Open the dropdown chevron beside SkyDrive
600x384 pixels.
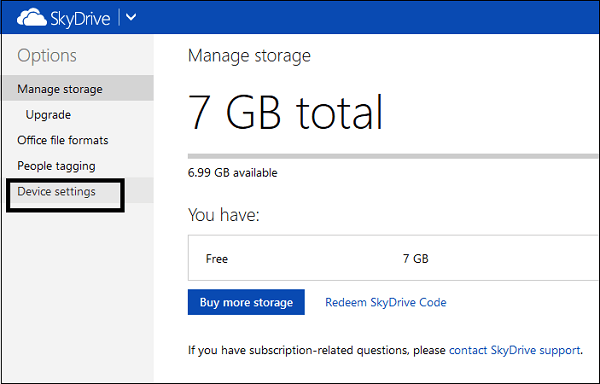pyautogui.click(x=131, y=17)
